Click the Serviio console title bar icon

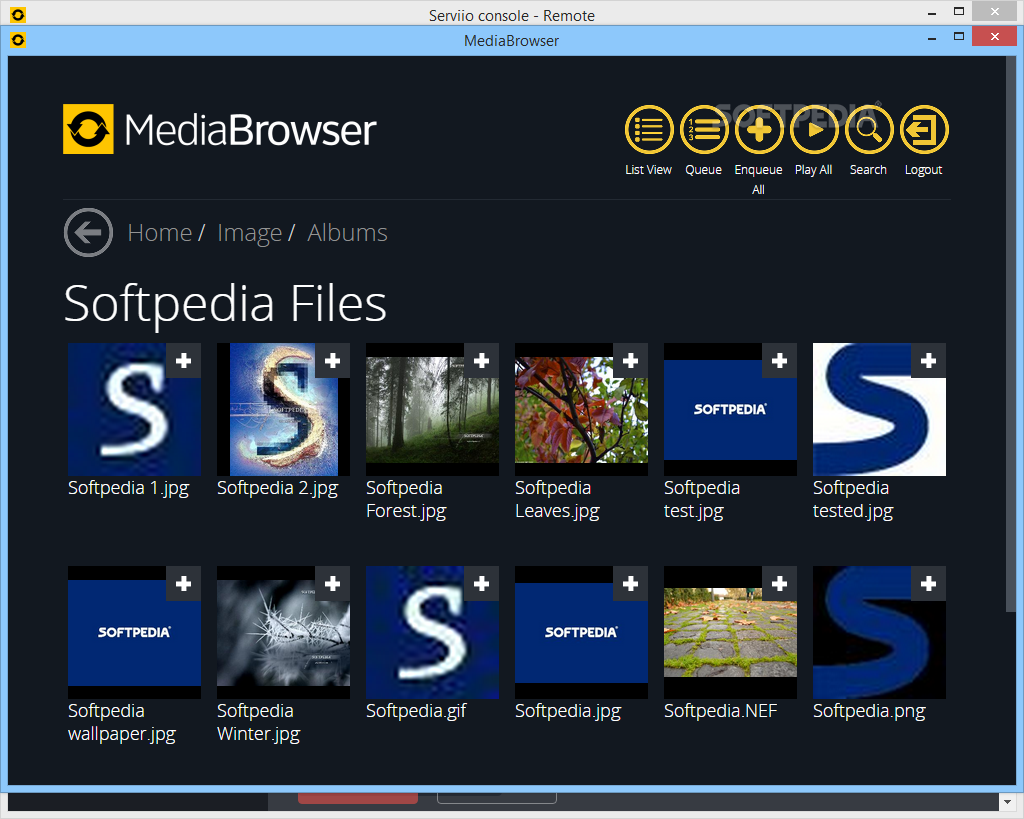[18, 14]
